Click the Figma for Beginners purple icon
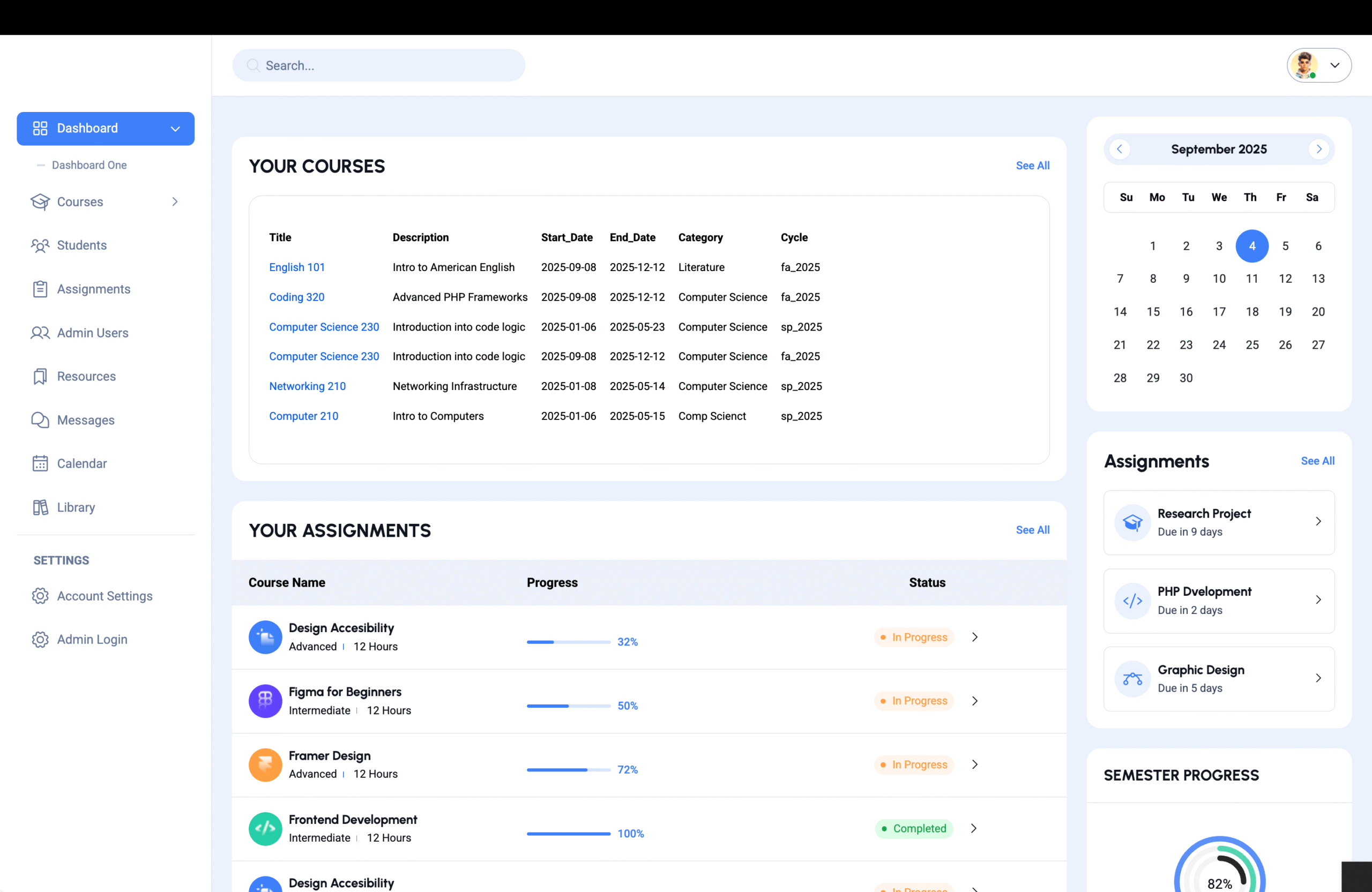This screenshot has width=1372, height=892. (265, 701)
